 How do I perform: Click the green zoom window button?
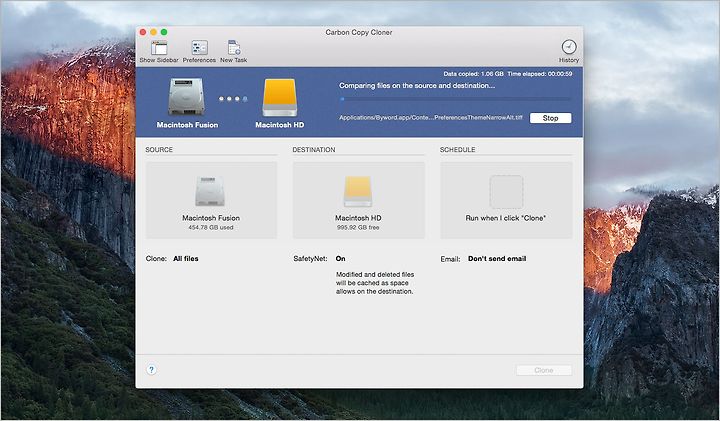(164, 32)
